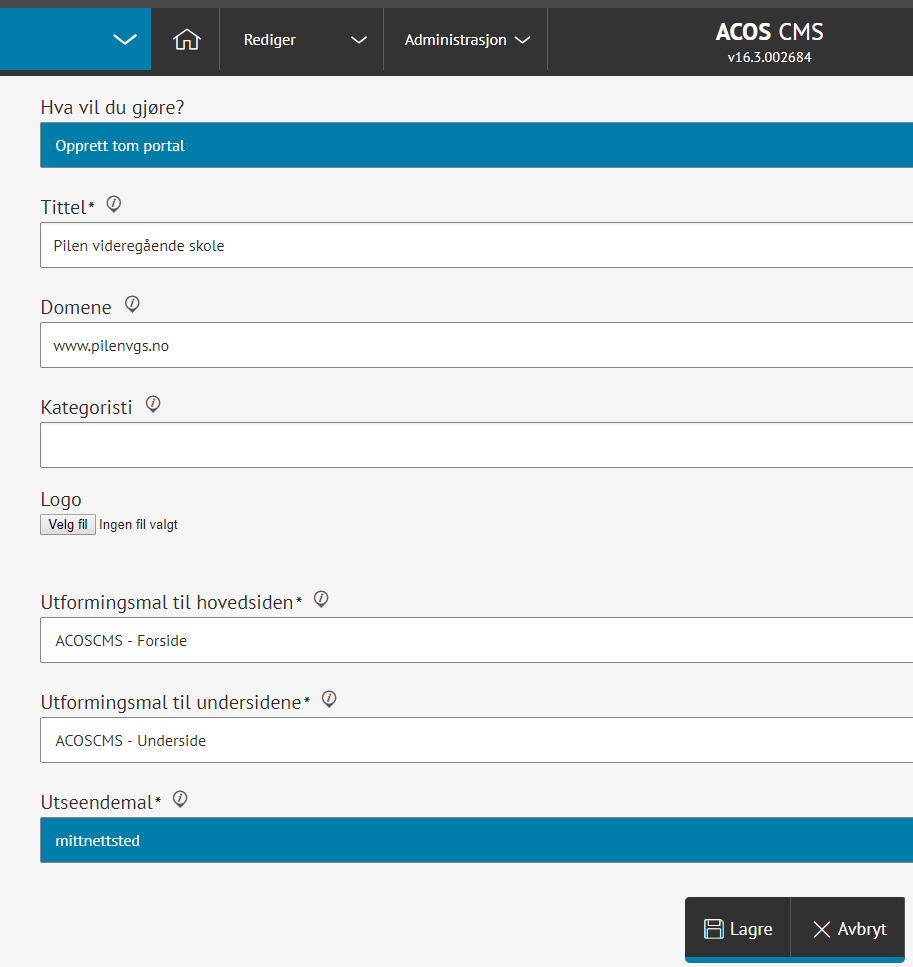Open the 'ACOSCMS - Forside' template dropdown
This screenshot has height=967, width=913.
coord(476,641)
